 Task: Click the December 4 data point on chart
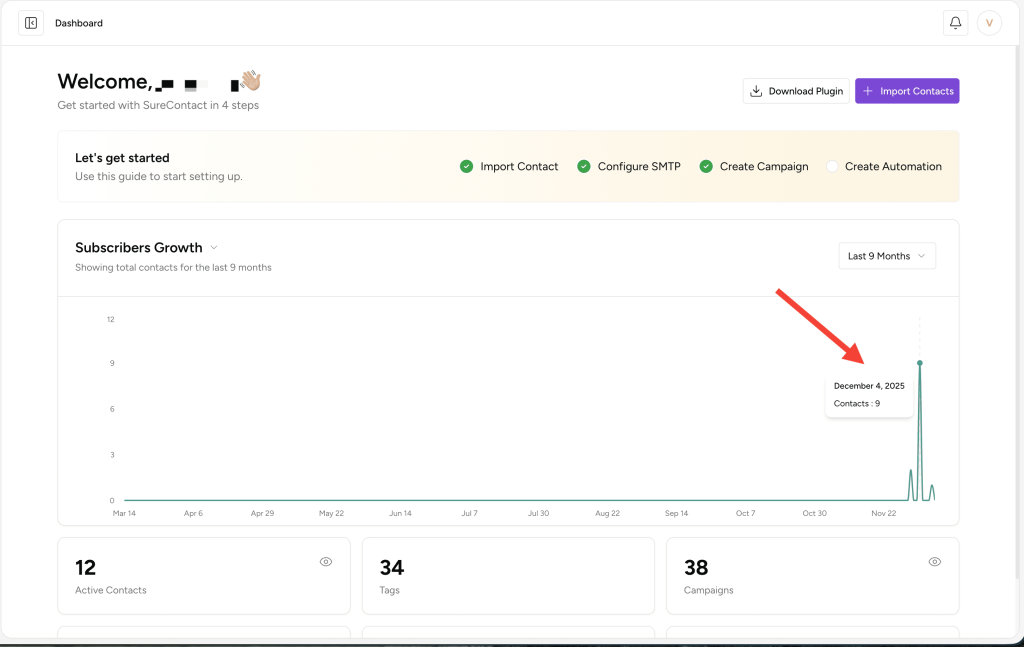click(x=919, y=363)
